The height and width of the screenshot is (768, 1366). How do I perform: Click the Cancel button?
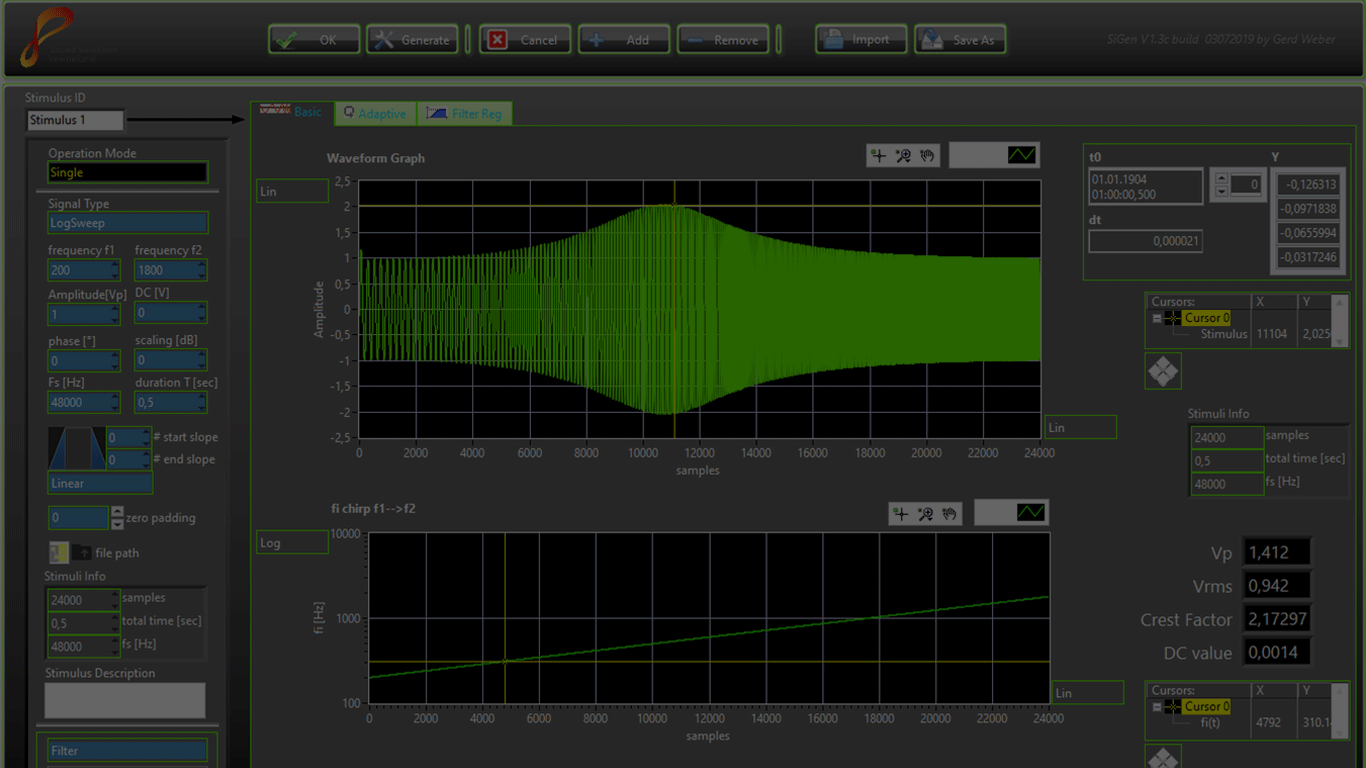pos(525,40)
